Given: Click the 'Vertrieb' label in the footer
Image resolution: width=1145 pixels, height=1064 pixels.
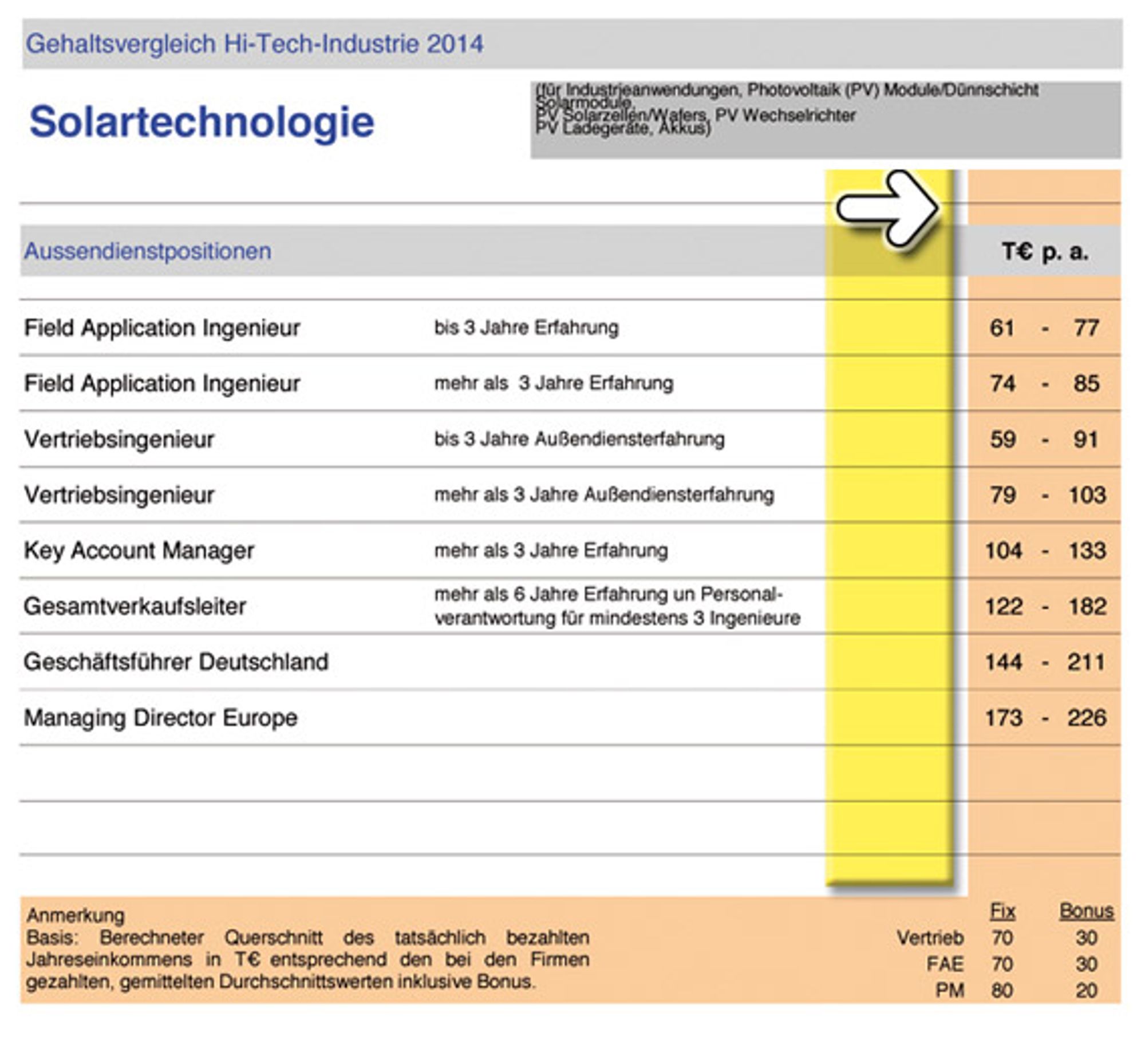Looking at the screenshot, I should (x=930, y=938).
